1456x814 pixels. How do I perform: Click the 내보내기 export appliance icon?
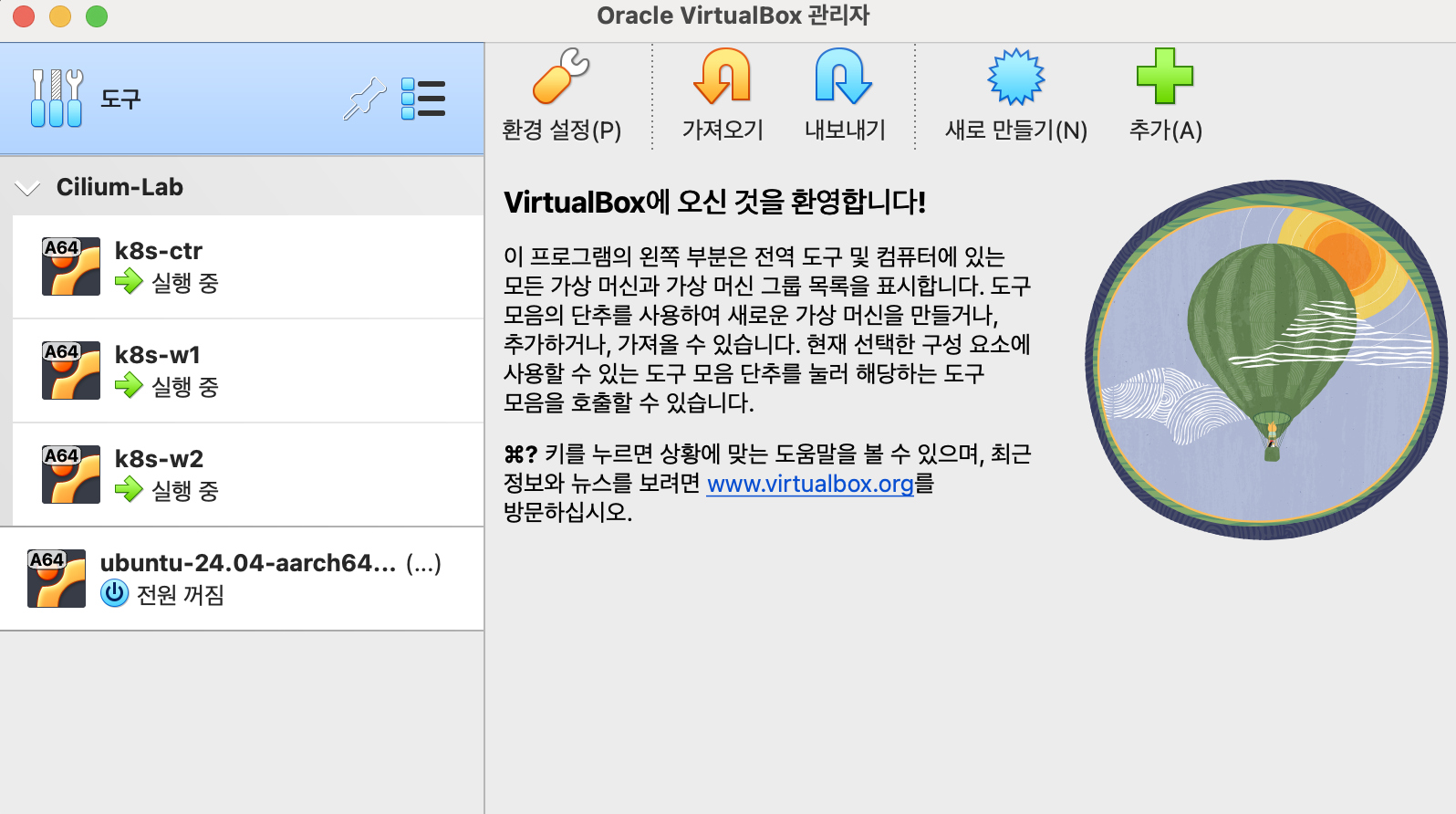(x=844, y=76)
